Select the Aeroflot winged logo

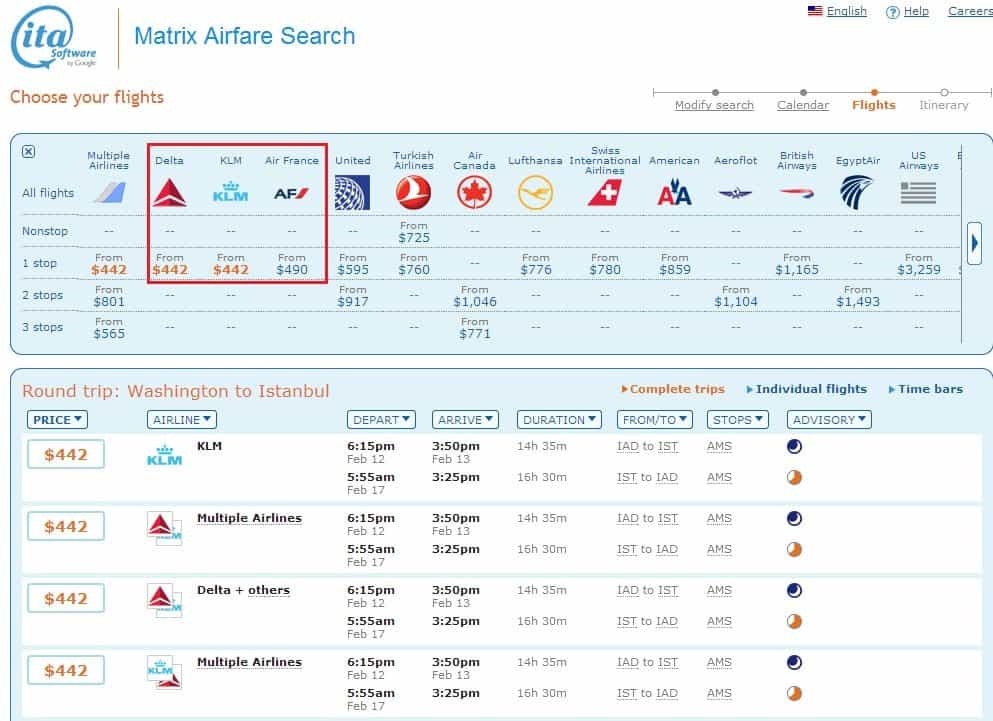pyautogui.click(x=735, y=193)
